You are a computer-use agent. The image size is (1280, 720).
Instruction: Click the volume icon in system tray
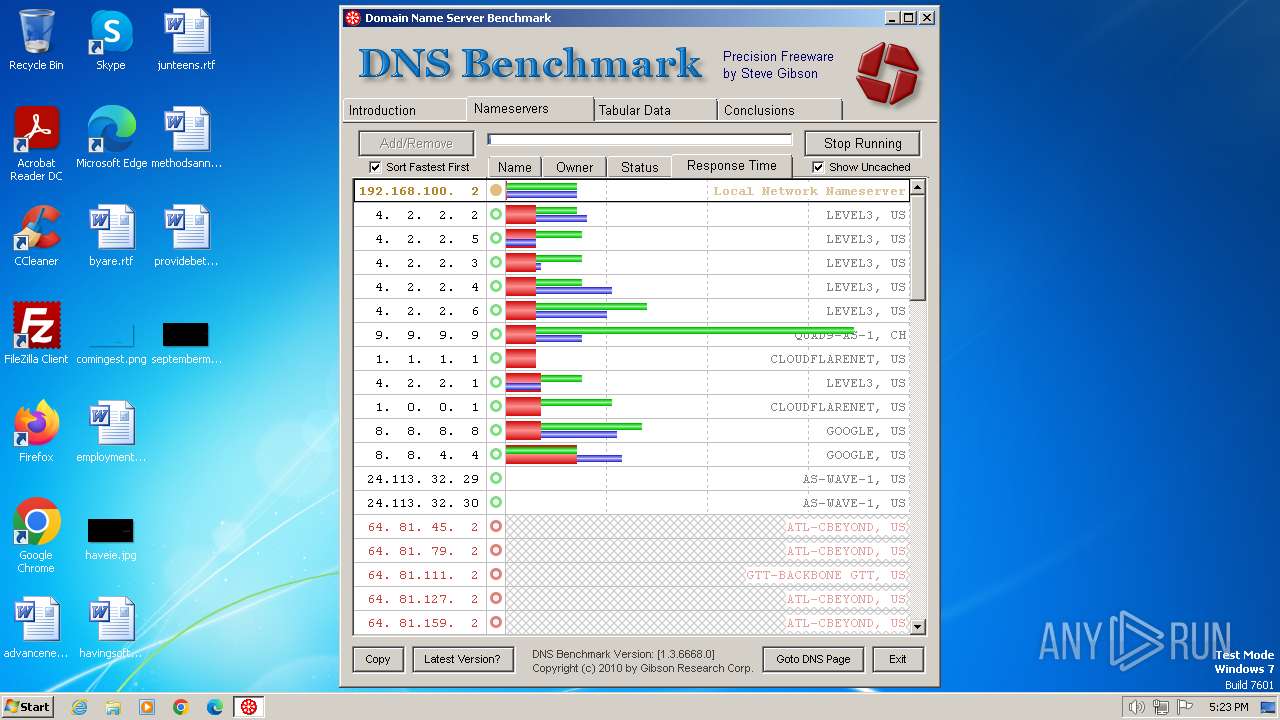pyautogui.click(x=1136, y=707)
